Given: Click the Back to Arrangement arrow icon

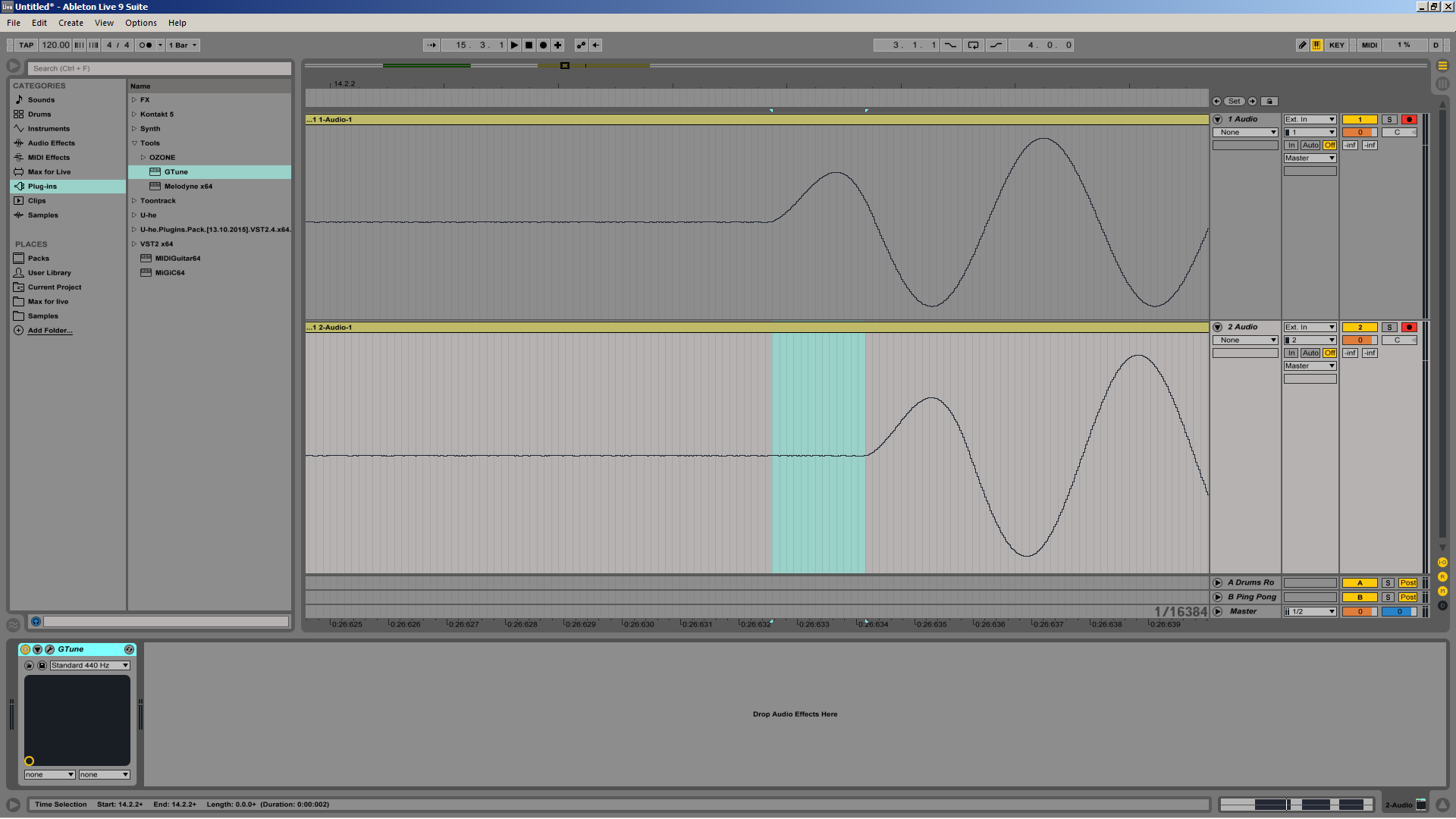Looking at the screenshot, I should click(596, 45).
